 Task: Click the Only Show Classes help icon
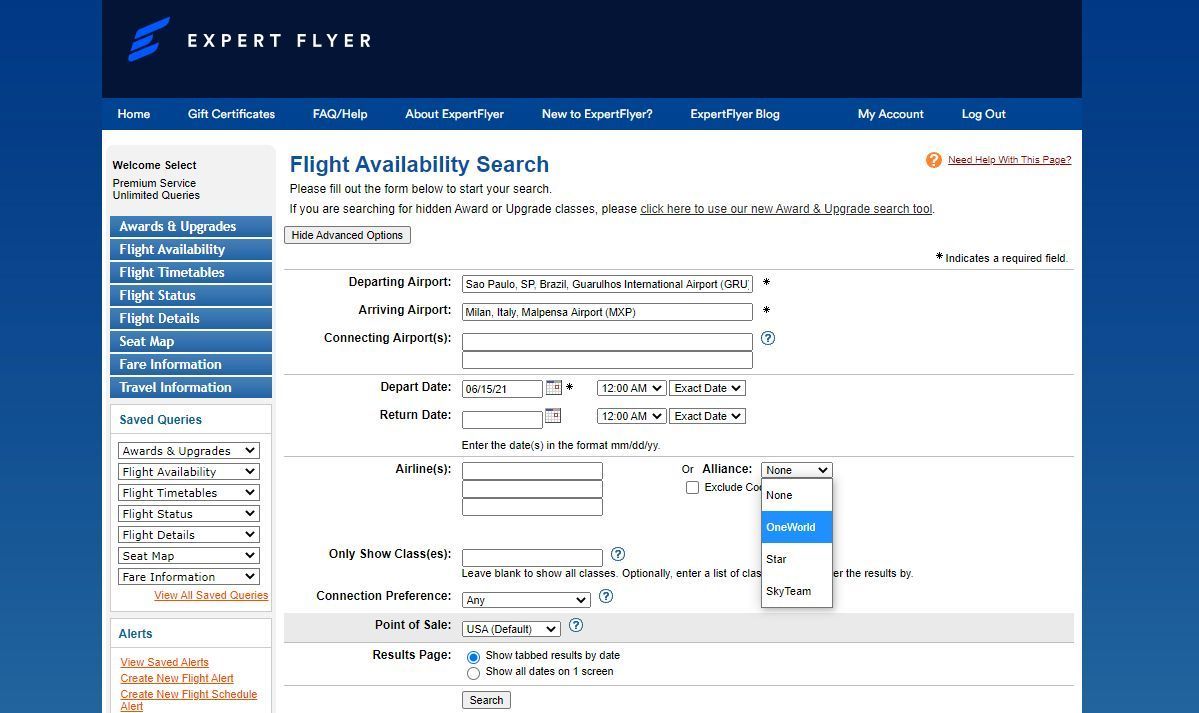point(618,554)
